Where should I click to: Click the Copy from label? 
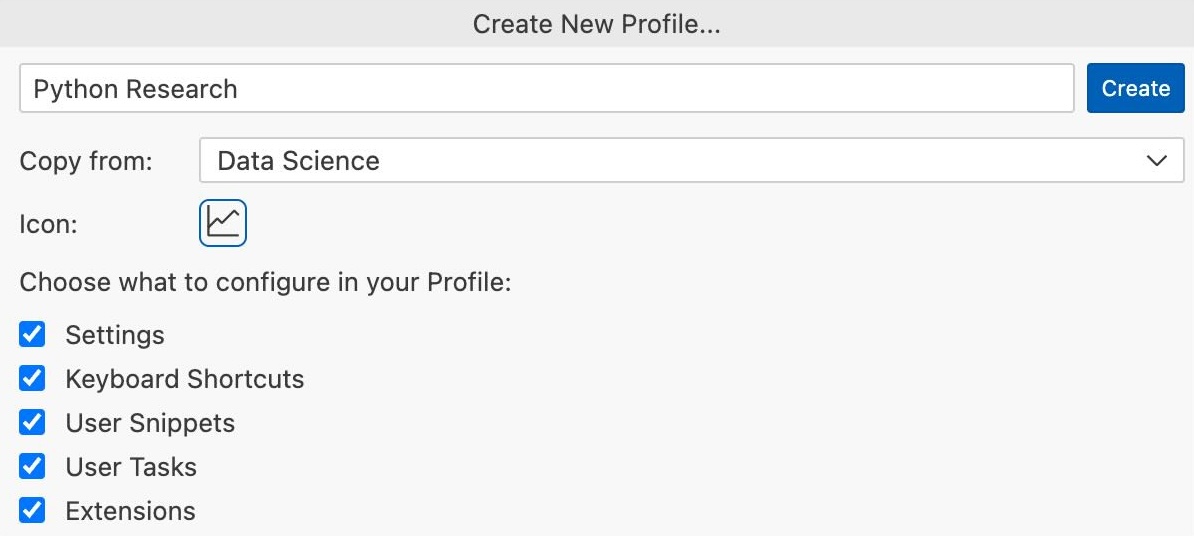[86, 161]
